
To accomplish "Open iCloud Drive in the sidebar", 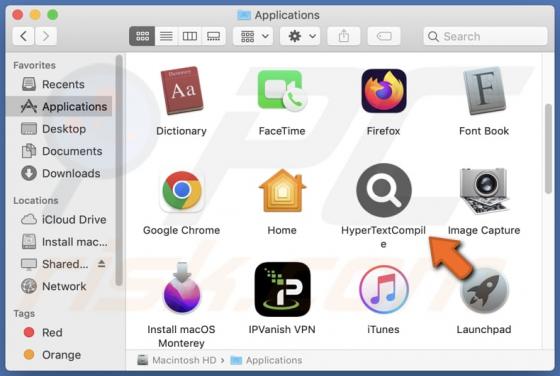I will point(60,219).
